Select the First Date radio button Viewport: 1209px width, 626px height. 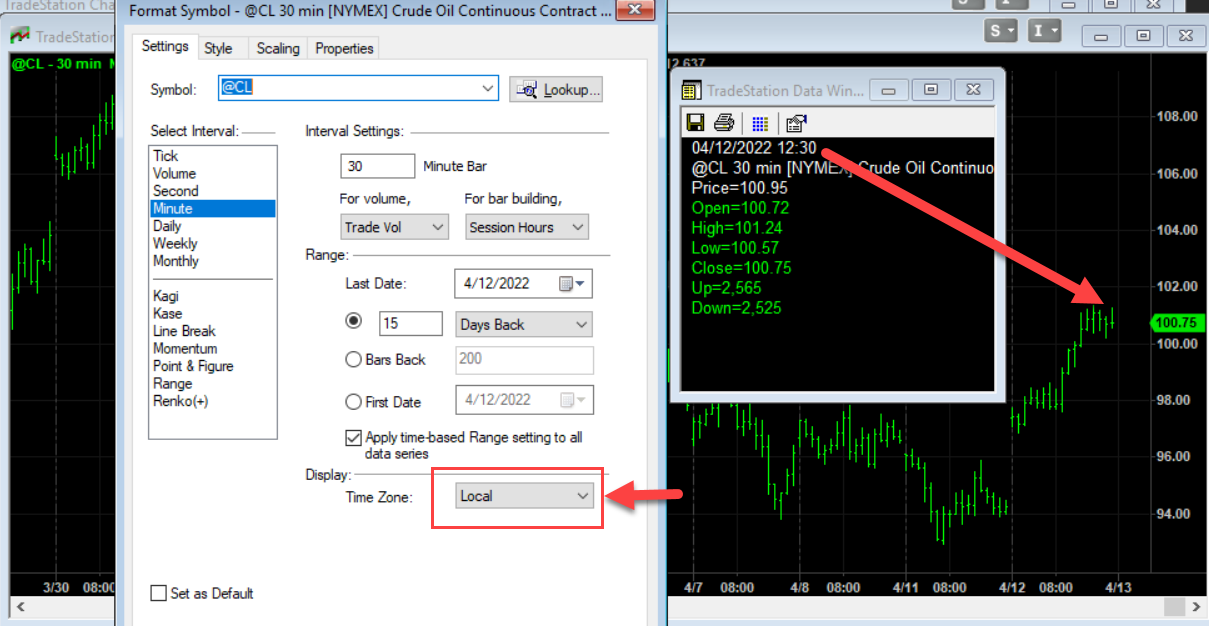pyautogui.click(x=353, y=402)
